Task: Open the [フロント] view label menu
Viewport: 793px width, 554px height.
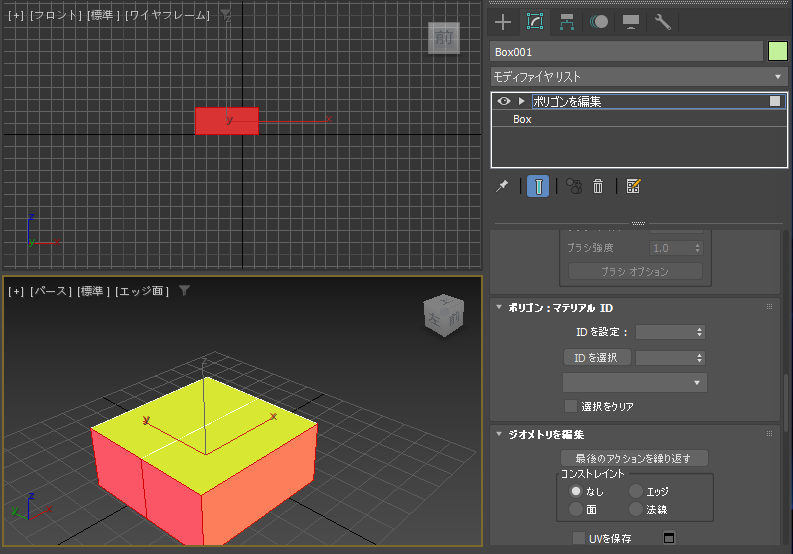Action: pyautogui.click(x=56, y=15)
